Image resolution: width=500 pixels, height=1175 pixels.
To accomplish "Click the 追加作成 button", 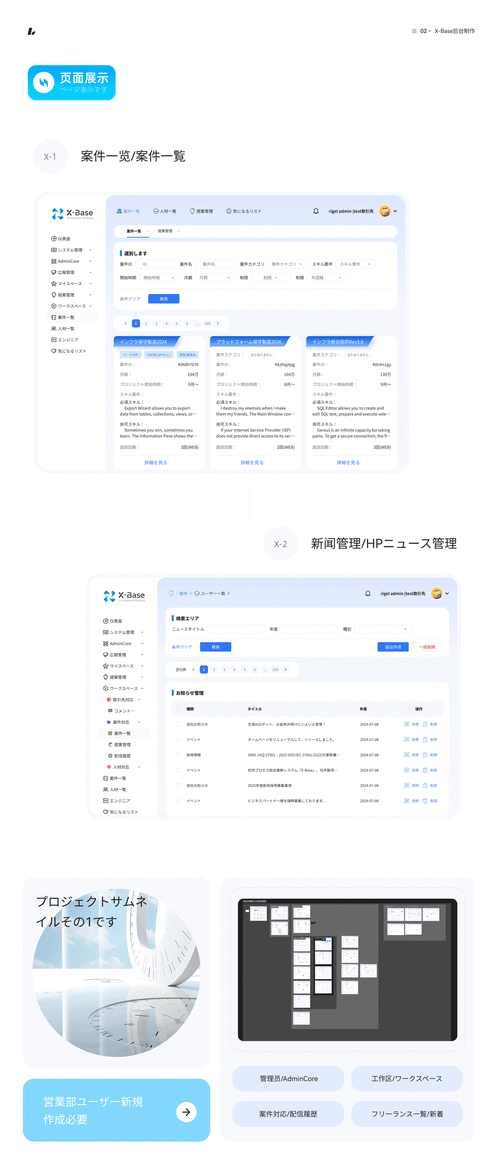I will [x=393, y=647].
